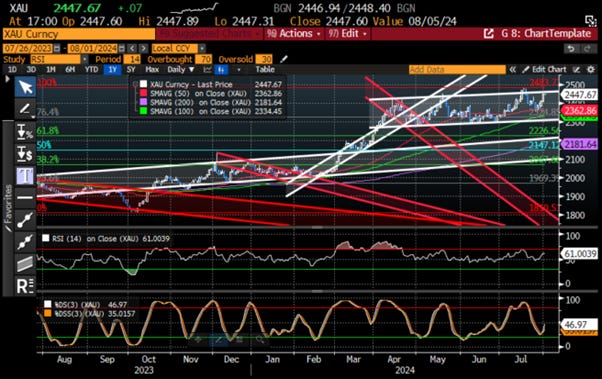
Task: Expand pencil tool sub-options corner arrow
Action: click(x=34, y=117)
